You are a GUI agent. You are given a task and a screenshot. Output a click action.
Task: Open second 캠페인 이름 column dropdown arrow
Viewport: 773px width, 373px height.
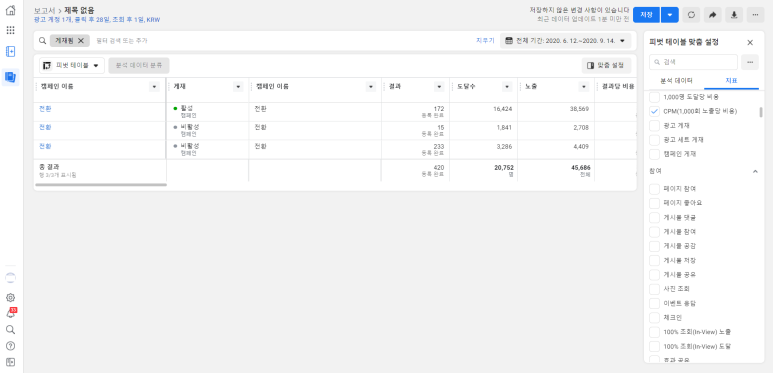pos(371,87)
